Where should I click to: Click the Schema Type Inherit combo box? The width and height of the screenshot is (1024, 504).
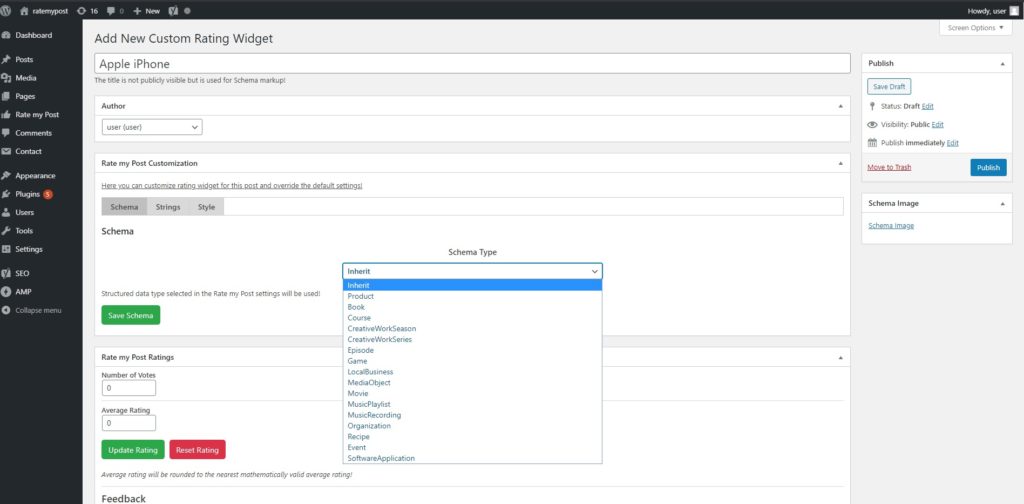(x=472, y=271)
